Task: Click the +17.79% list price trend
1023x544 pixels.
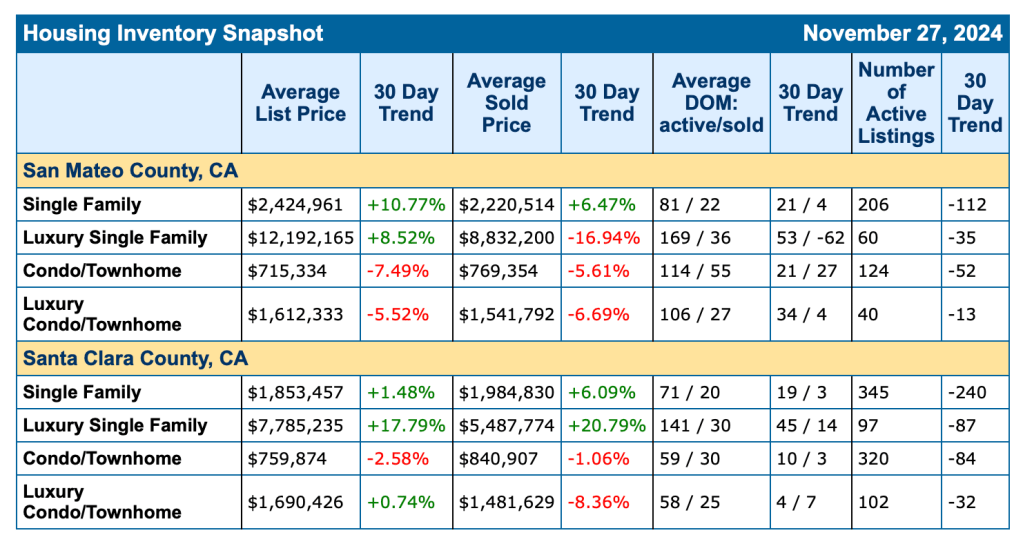Action: 406,425
